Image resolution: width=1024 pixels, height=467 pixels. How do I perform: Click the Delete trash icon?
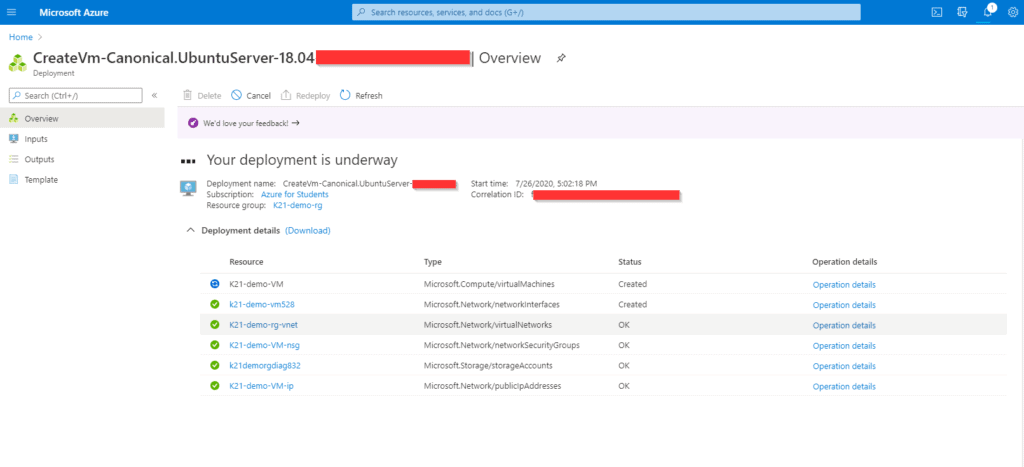tap(187, 95)
